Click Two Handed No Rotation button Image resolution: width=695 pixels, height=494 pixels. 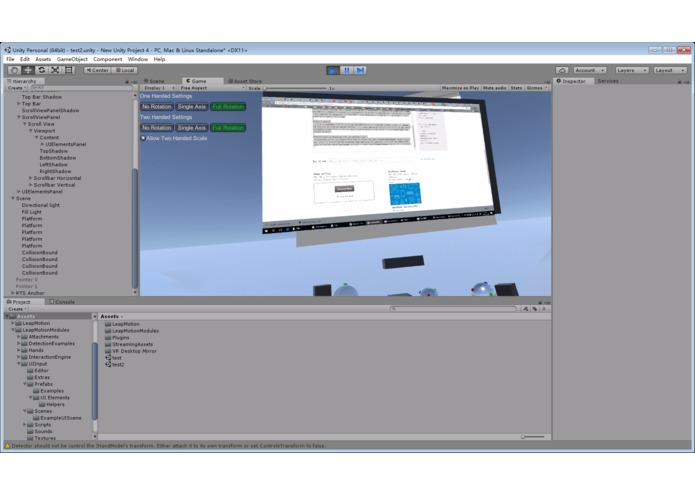coord(156,128)
